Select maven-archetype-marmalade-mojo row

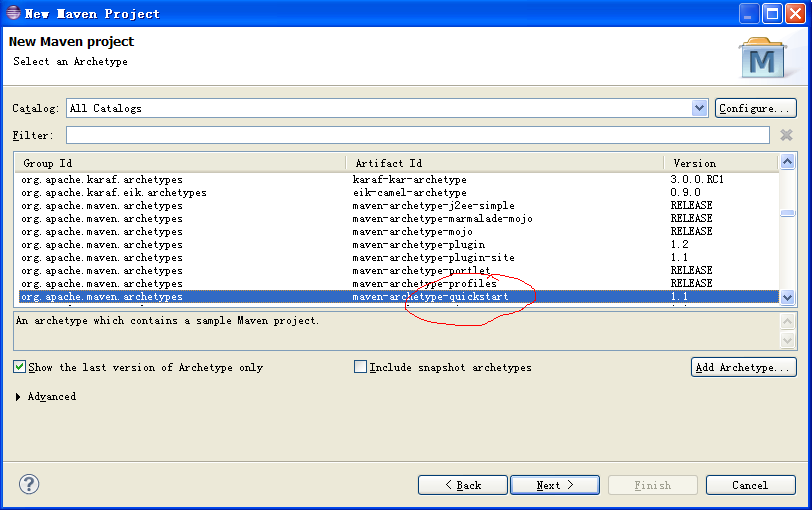(399, 218)
